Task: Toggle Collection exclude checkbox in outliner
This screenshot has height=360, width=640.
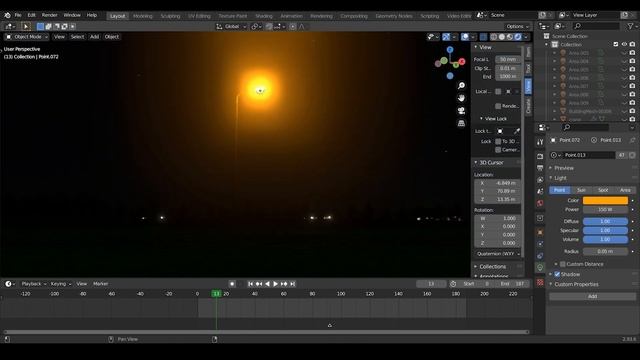Action: point(616,44)
